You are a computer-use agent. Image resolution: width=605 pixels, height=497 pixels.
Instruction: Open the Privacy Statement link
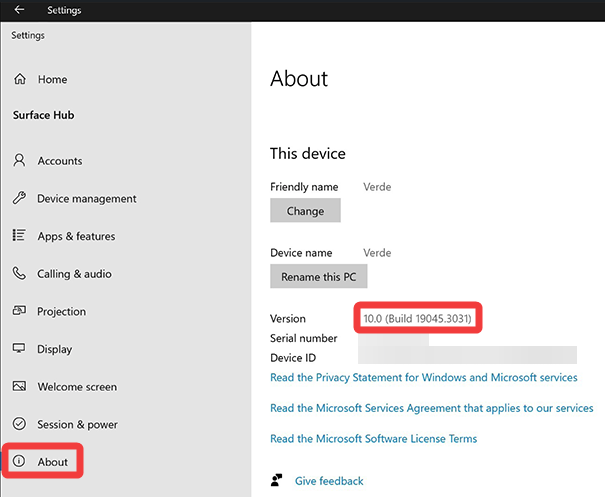(424, 377)
